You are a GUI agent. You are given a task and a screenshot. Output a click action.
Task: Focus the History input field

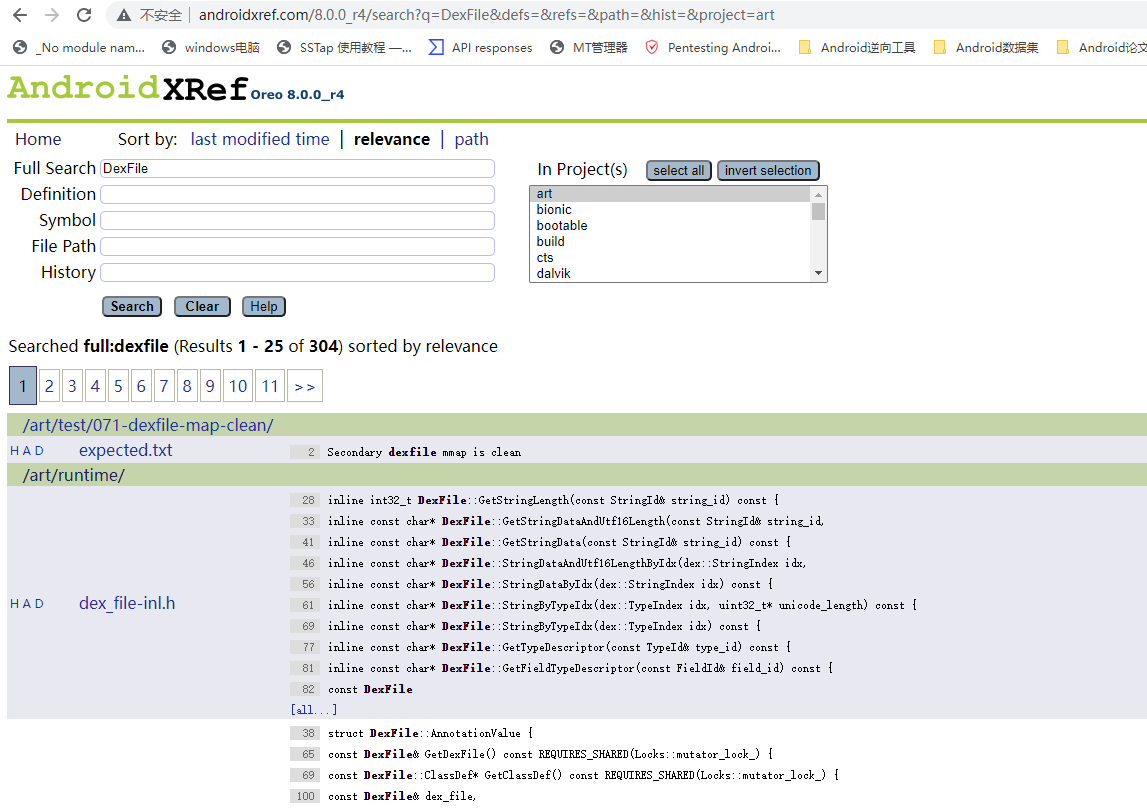tap(297, 272)
